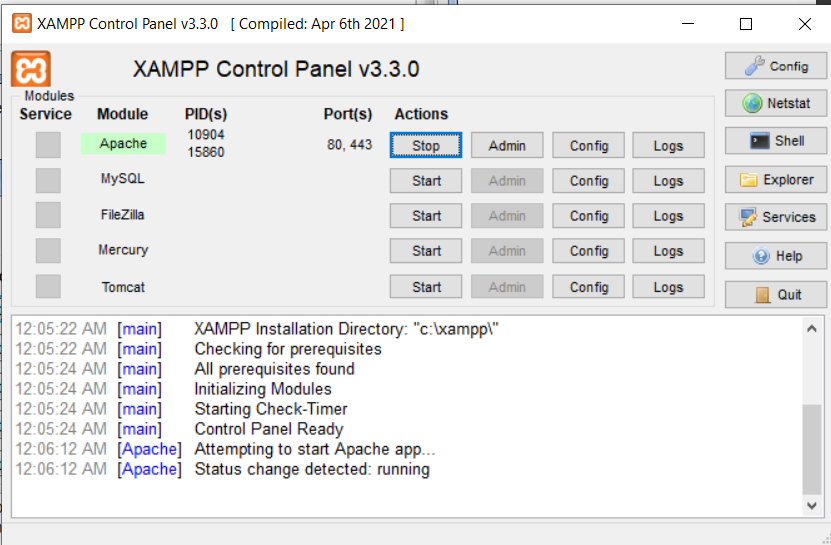Maximize the XAMPP Control Panel window
The width and height of the screenshot is (831, 545).
point(746,24)
